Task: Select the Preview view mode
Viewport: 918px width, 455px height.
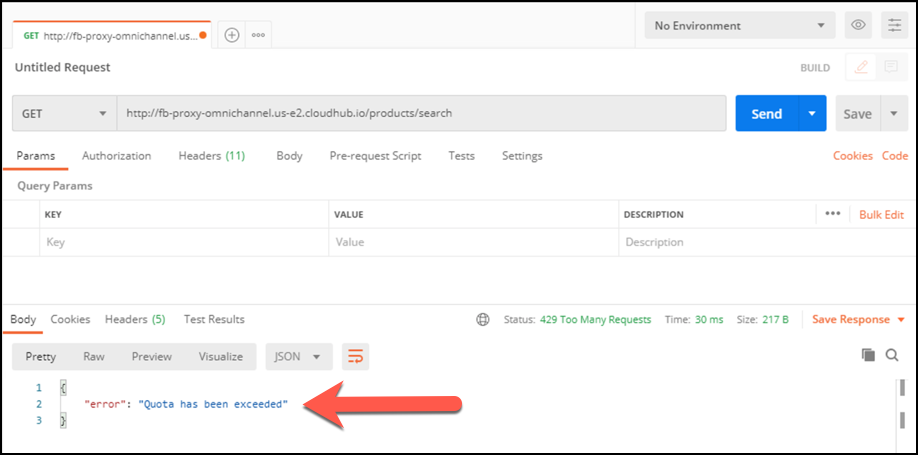Action: [152, 357]
